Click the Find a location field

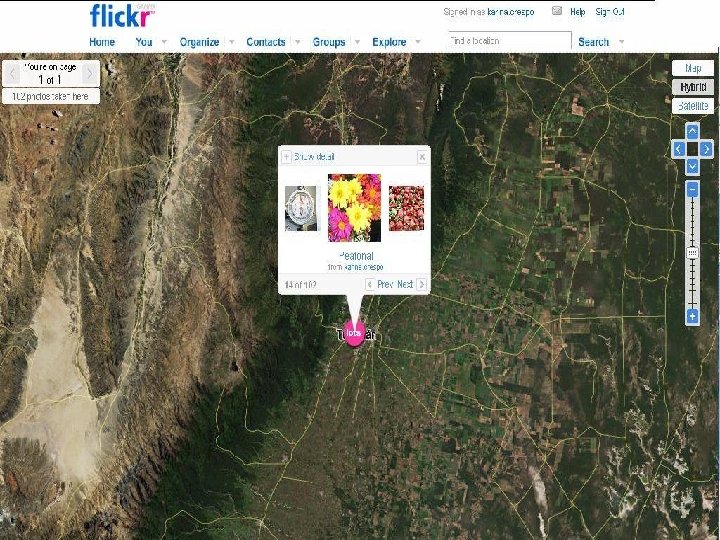pos(510,40)
